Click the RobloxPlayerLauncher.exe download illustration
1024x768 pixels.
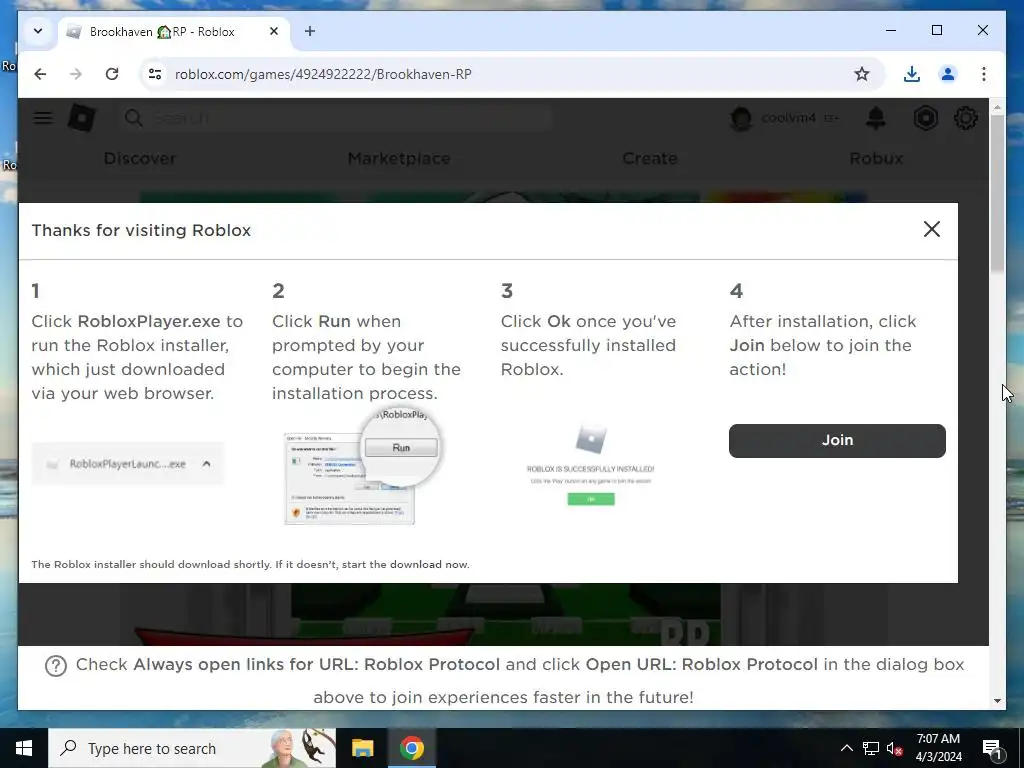(127, 464)
